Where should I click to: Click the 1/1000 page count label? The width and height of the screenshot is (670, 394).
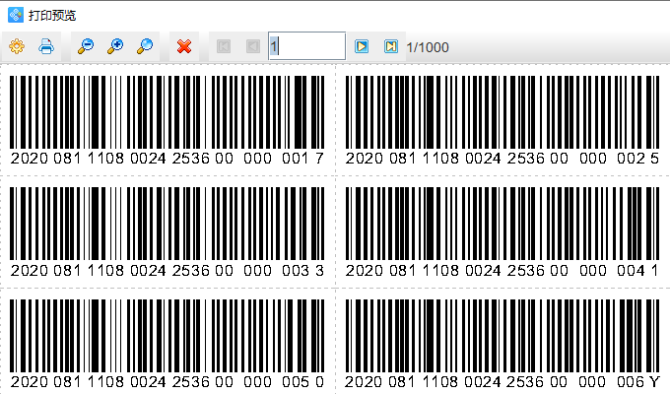coord(427,47)
